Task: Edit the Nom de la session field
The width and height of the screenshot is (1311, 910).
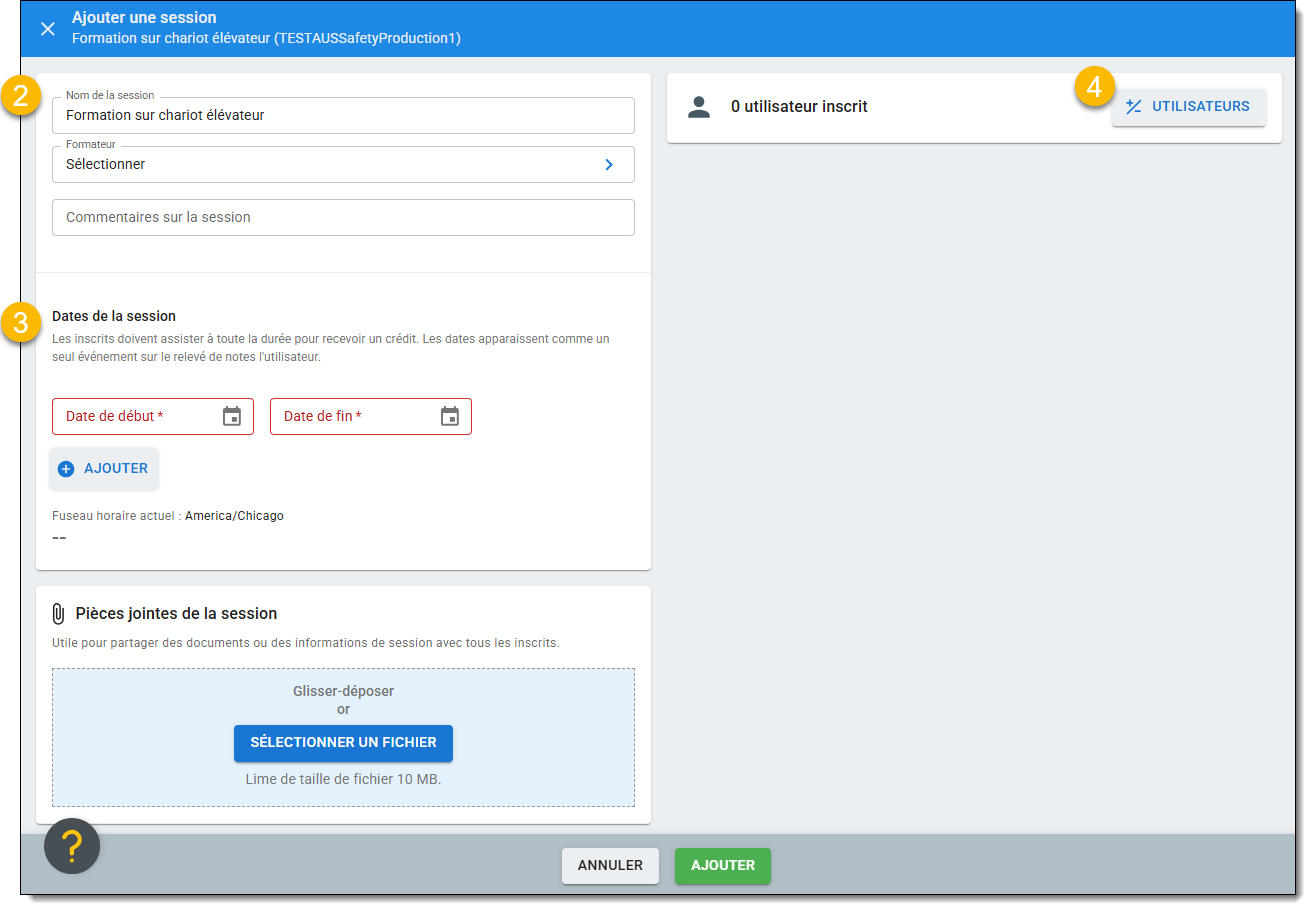Action: pyautogui.click(x=343, y=116)
